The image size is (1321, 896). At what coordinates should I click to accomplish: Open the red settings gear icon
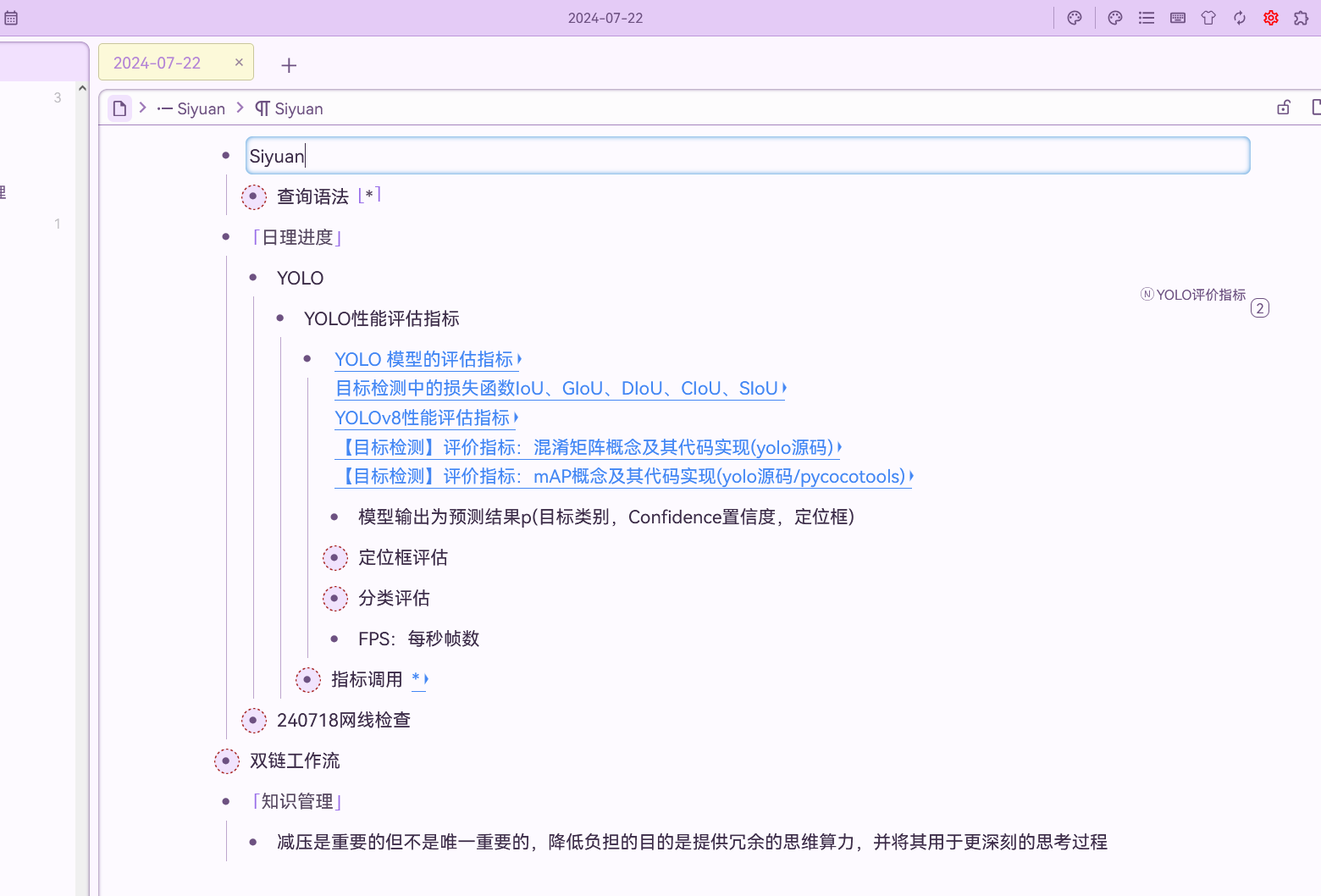coord(1270,18)
